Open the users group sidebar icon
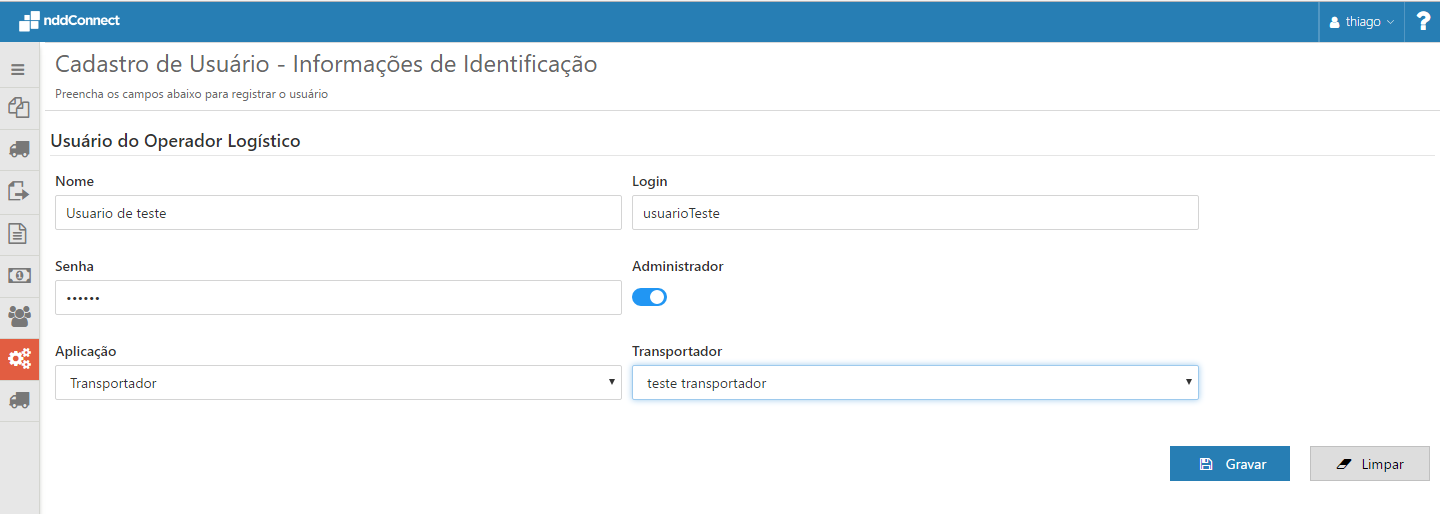This screenshot has width=1440, height=514. 18,317
